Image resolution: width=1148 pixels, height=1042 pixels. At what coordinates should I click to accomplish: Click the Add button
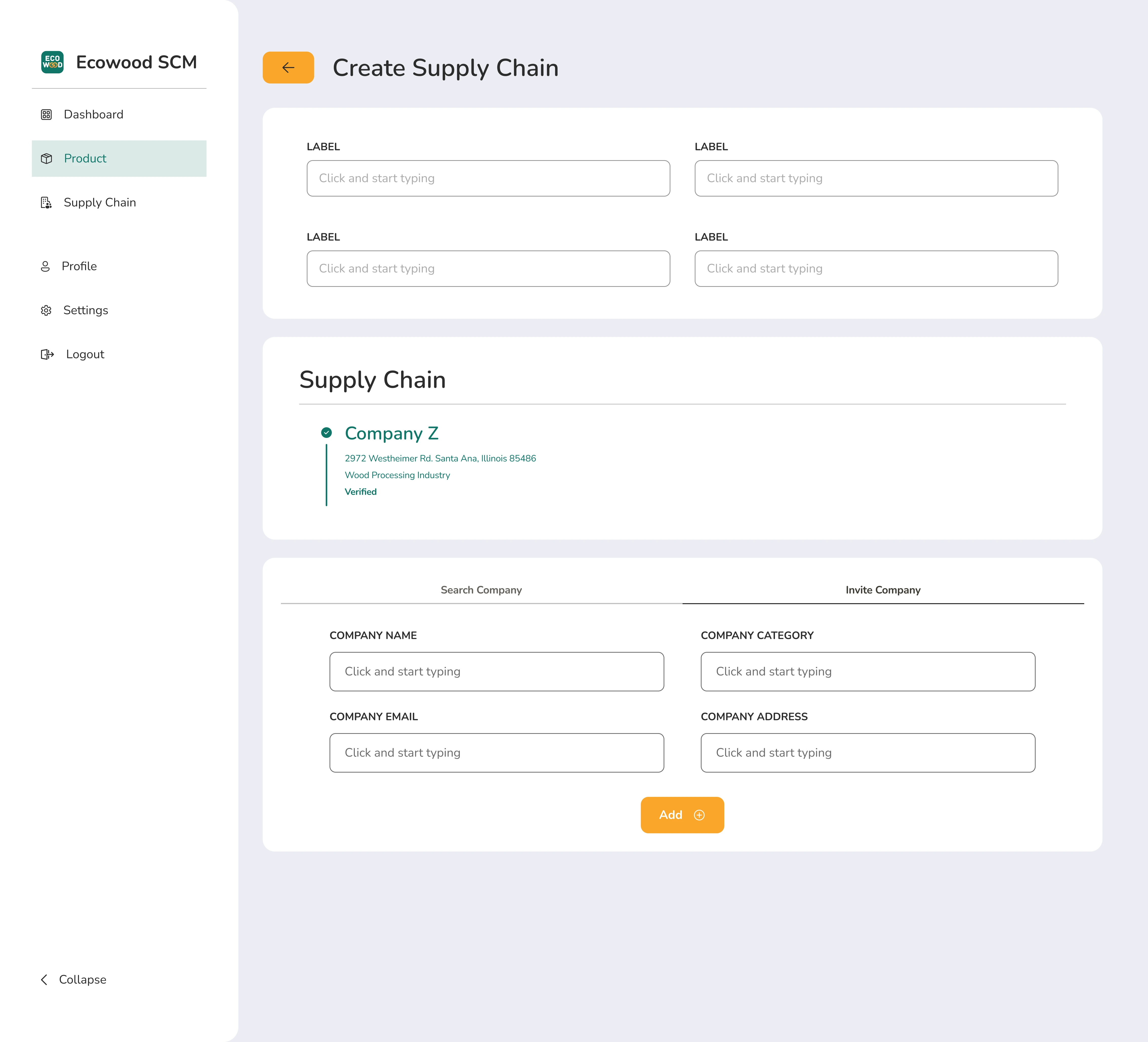click(682, 815)
